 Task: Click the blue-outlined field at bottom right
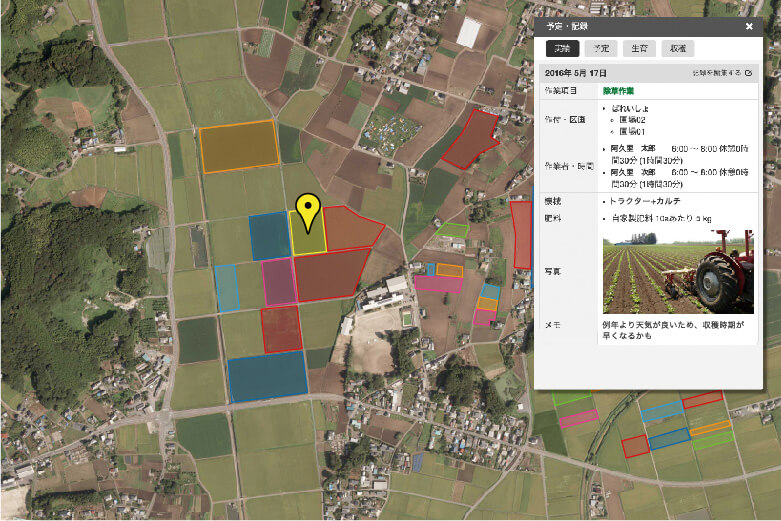coord(668,438)
